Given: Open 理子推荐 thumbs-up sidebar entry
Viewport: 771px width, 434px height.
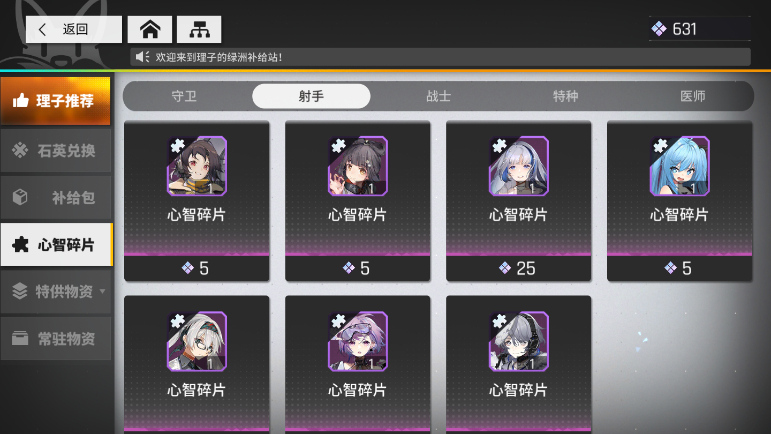Looking at the screenshot, I should [56, 101].
